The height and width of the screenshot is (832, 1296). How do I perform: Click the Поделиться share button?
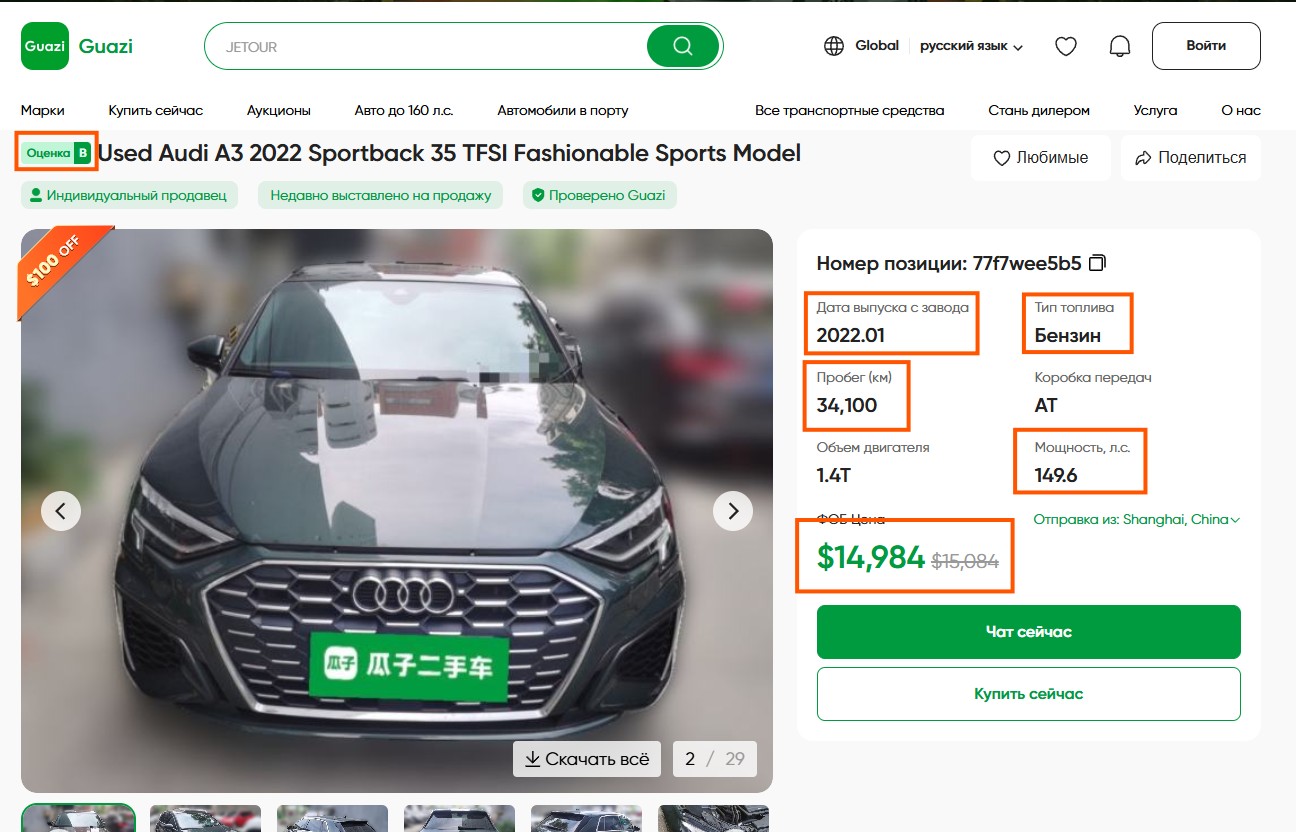coord(1190,158)
